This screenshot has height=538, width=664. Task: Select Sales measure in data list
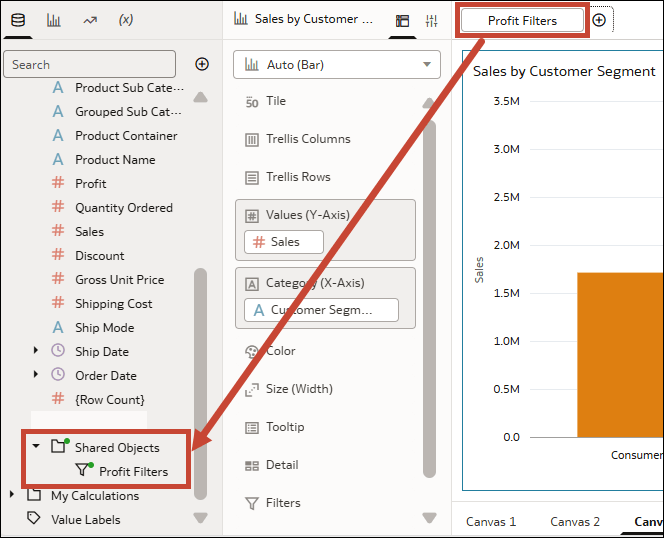click(x=89, y=232)
